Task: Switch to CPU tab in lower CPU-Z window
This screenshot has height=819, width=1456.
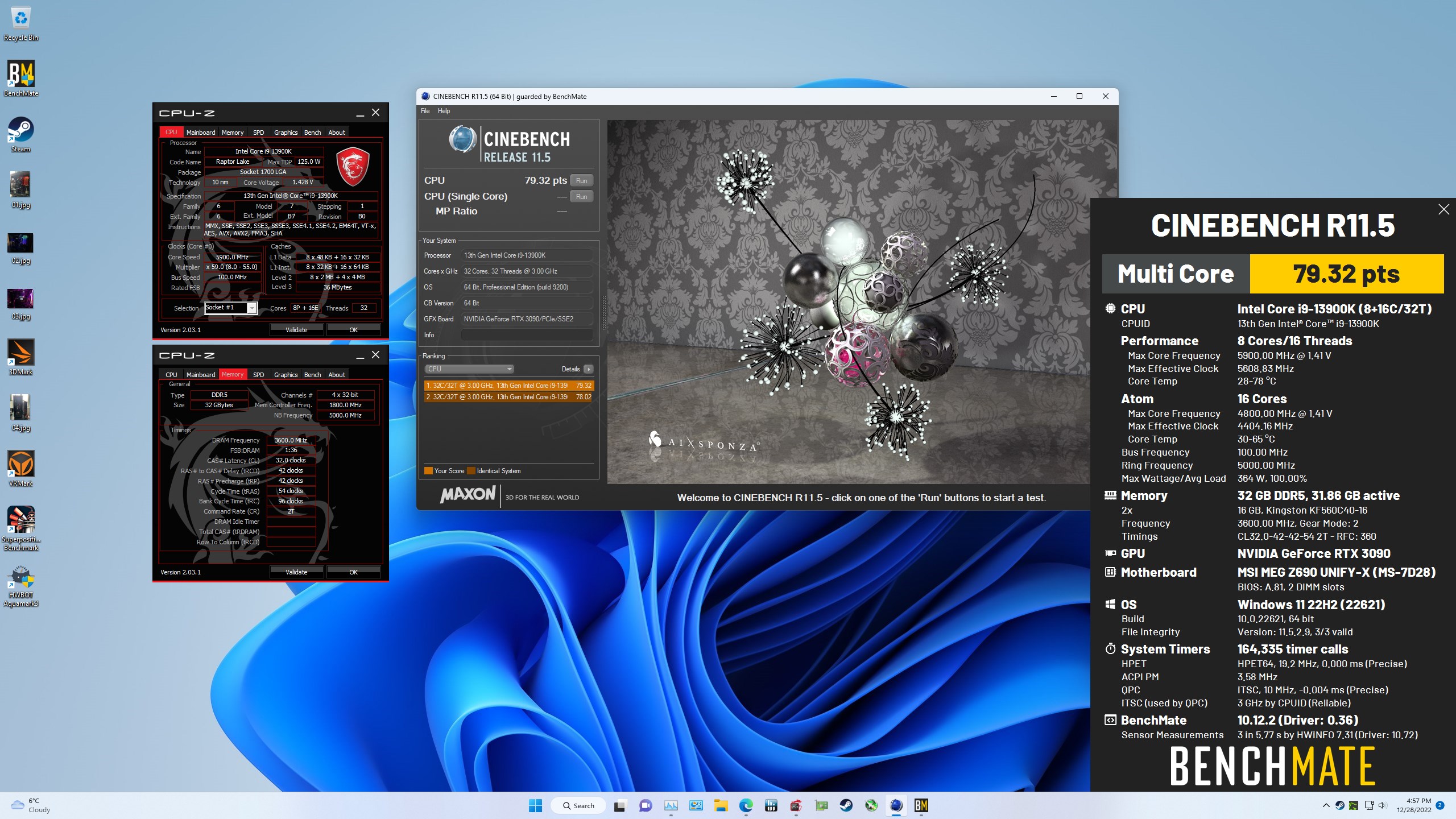Action: pyautogui.click(x=171, y=375)
